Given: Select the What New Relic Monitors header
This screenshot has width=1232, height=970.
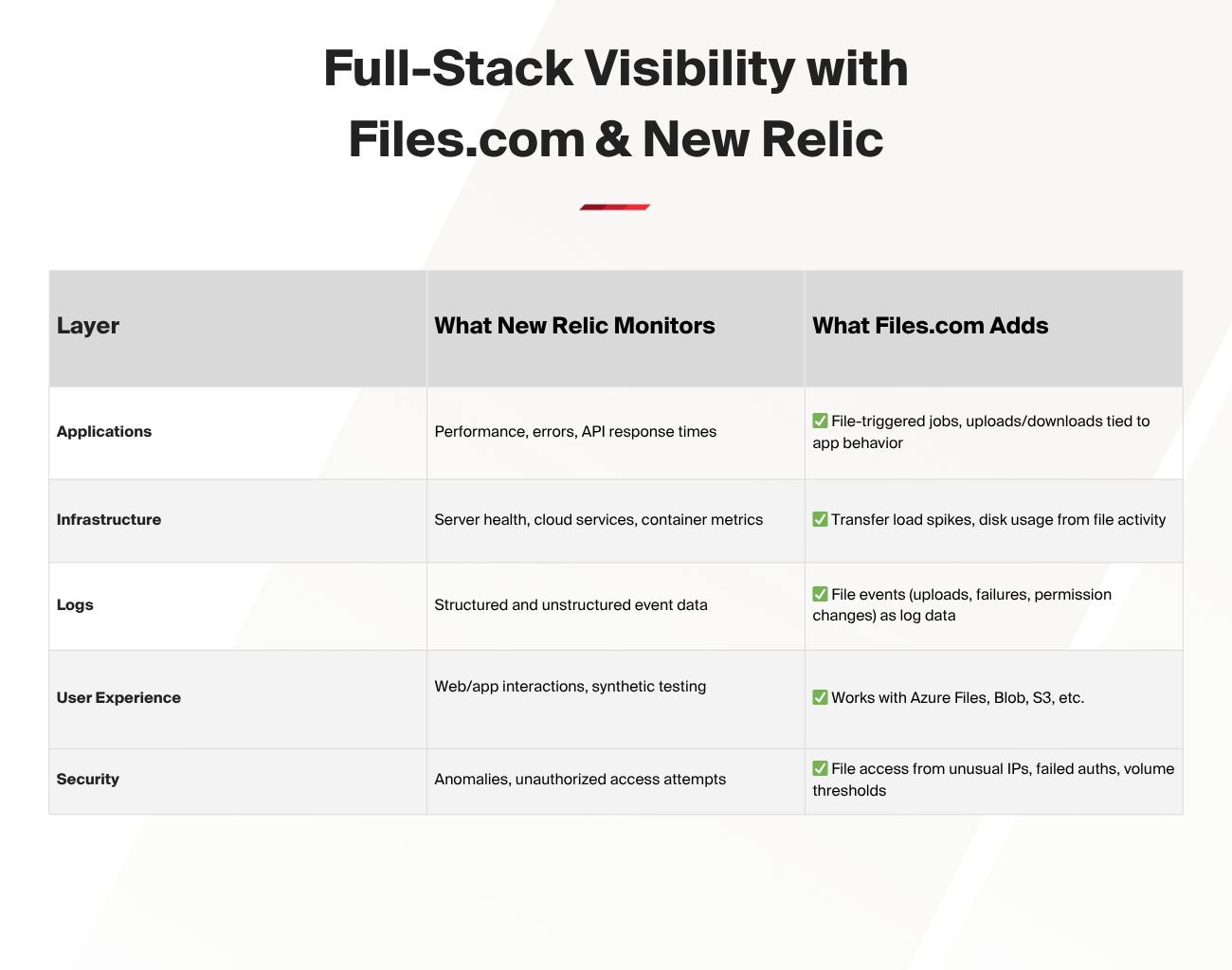Looking at the screenshot, I should (x=574, y=326).
